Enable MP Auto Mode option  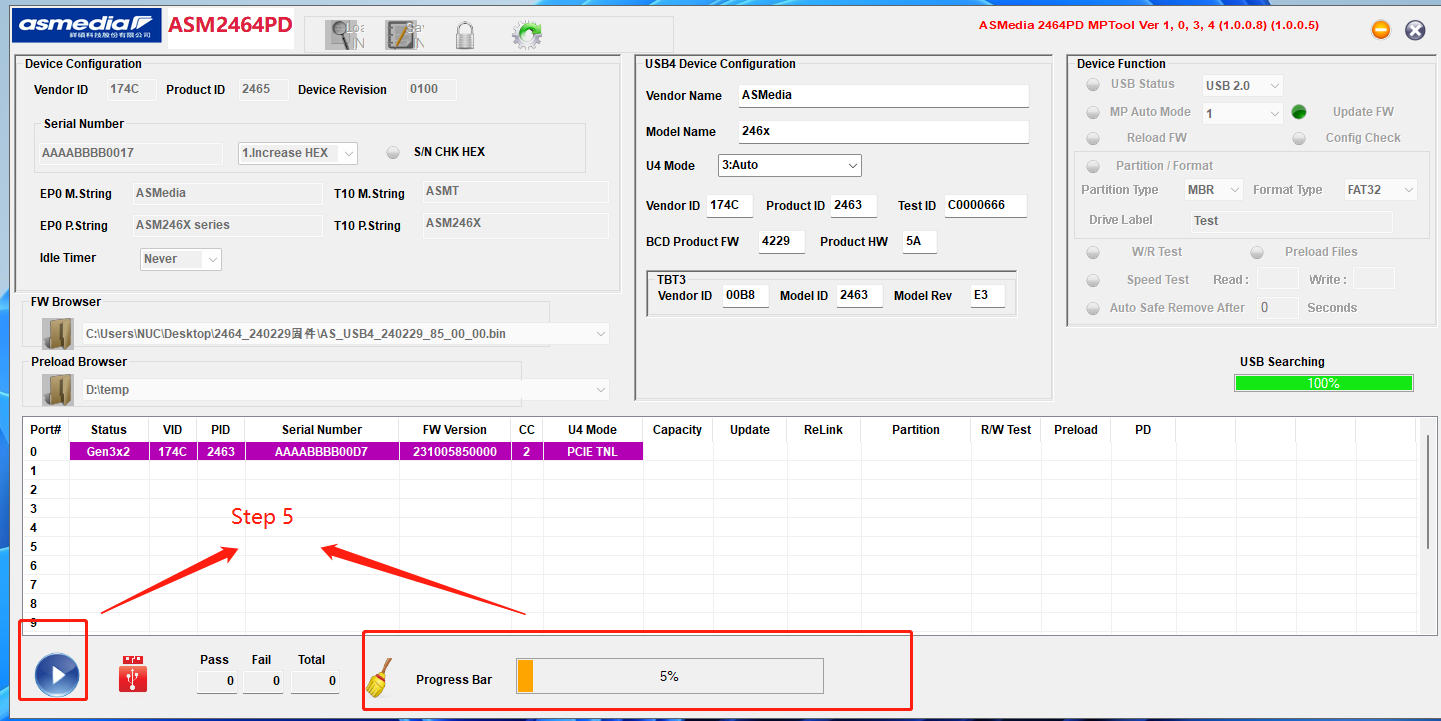1093,113
